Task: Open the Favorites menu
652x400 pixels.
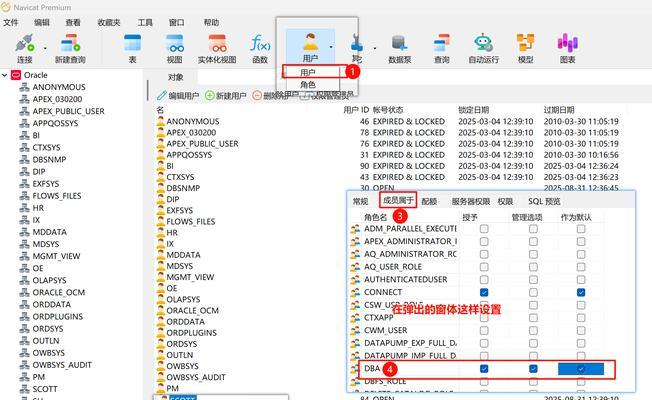Action: tap(109, 22)
